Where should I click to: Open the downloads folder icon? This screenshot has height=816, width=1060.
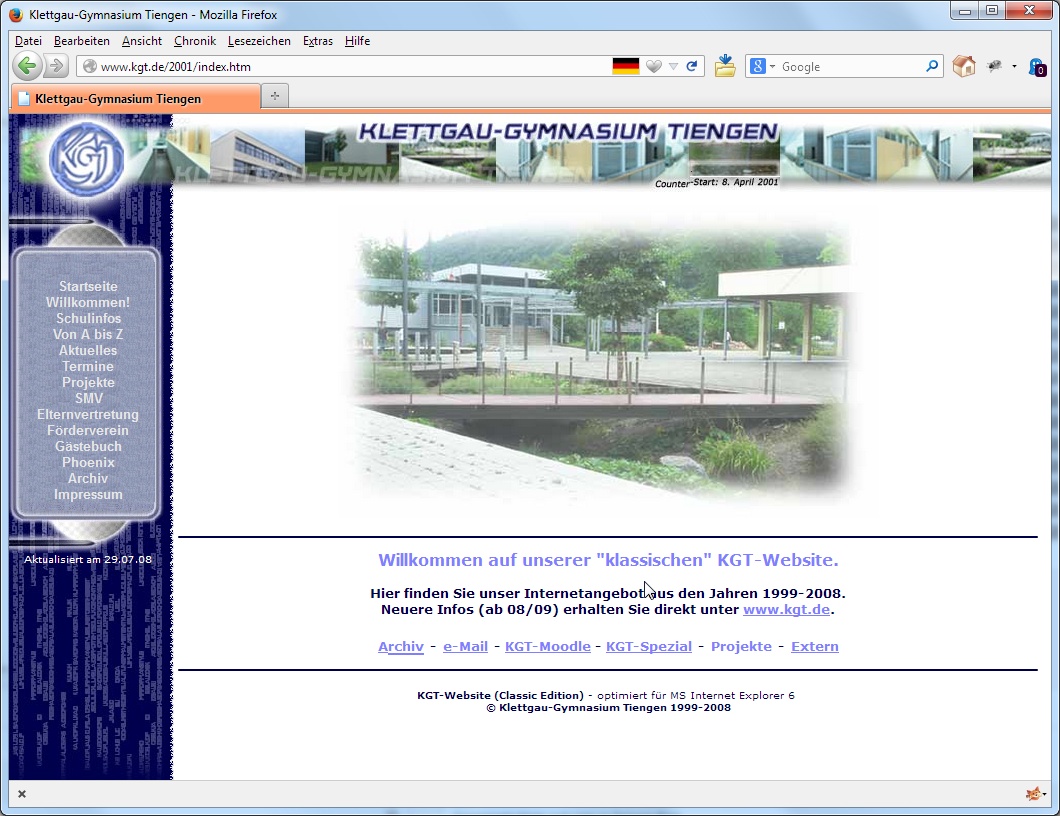725,66
